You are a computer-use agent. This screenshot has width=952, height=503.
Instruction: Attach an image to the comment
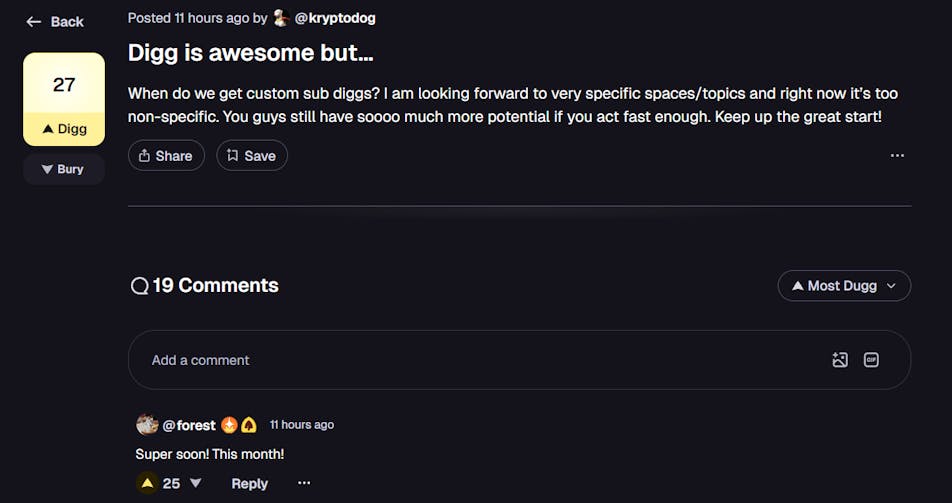(840, 360)
